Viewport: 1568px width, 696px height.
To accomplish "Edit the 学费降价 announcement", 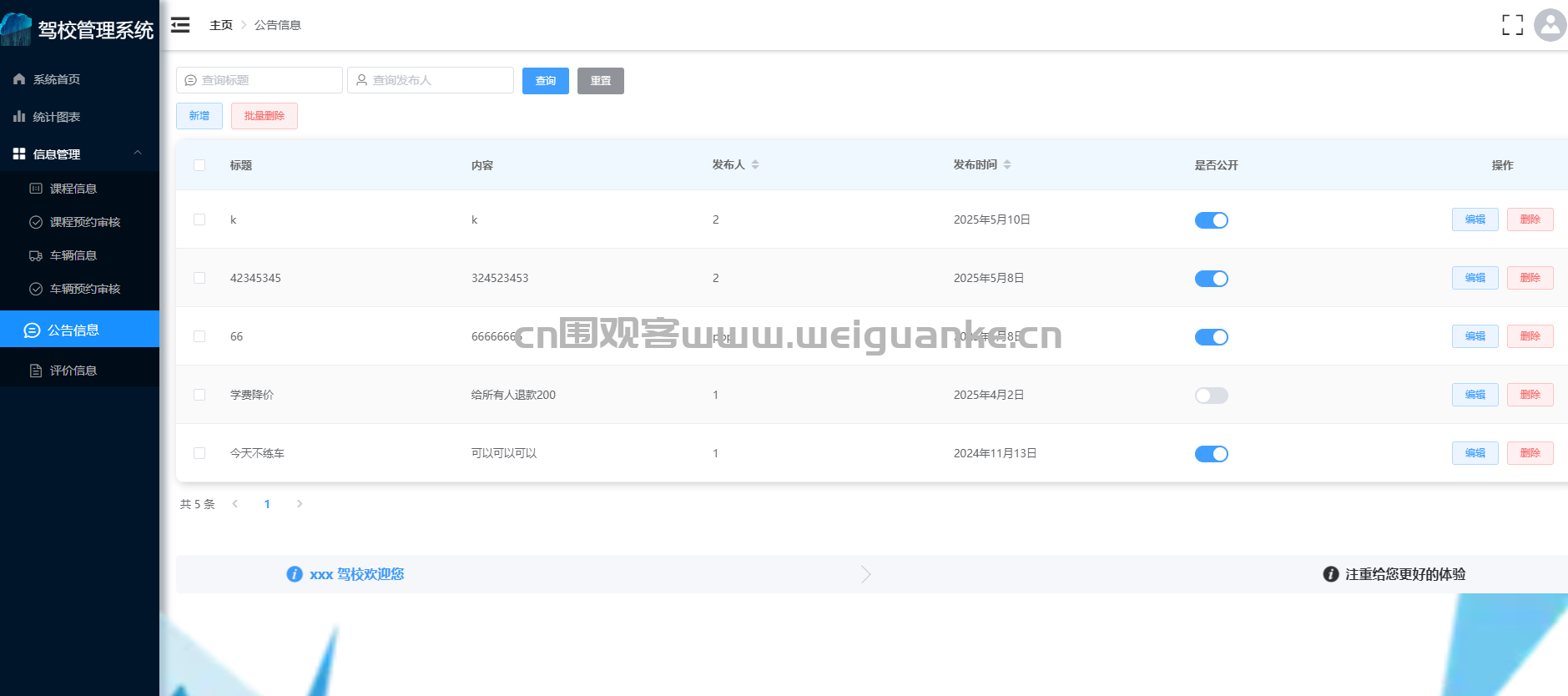I will [1475, 395].
